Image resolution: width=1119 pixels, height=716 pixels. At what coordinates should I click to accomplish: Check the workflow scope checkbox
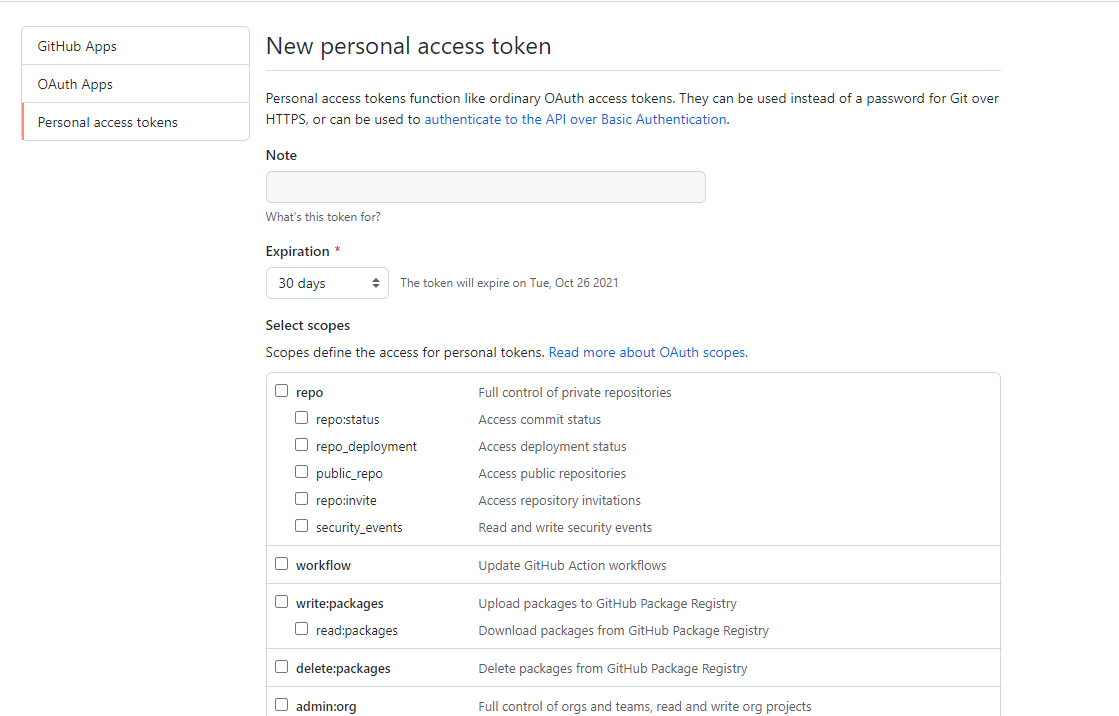pos(281,562)
